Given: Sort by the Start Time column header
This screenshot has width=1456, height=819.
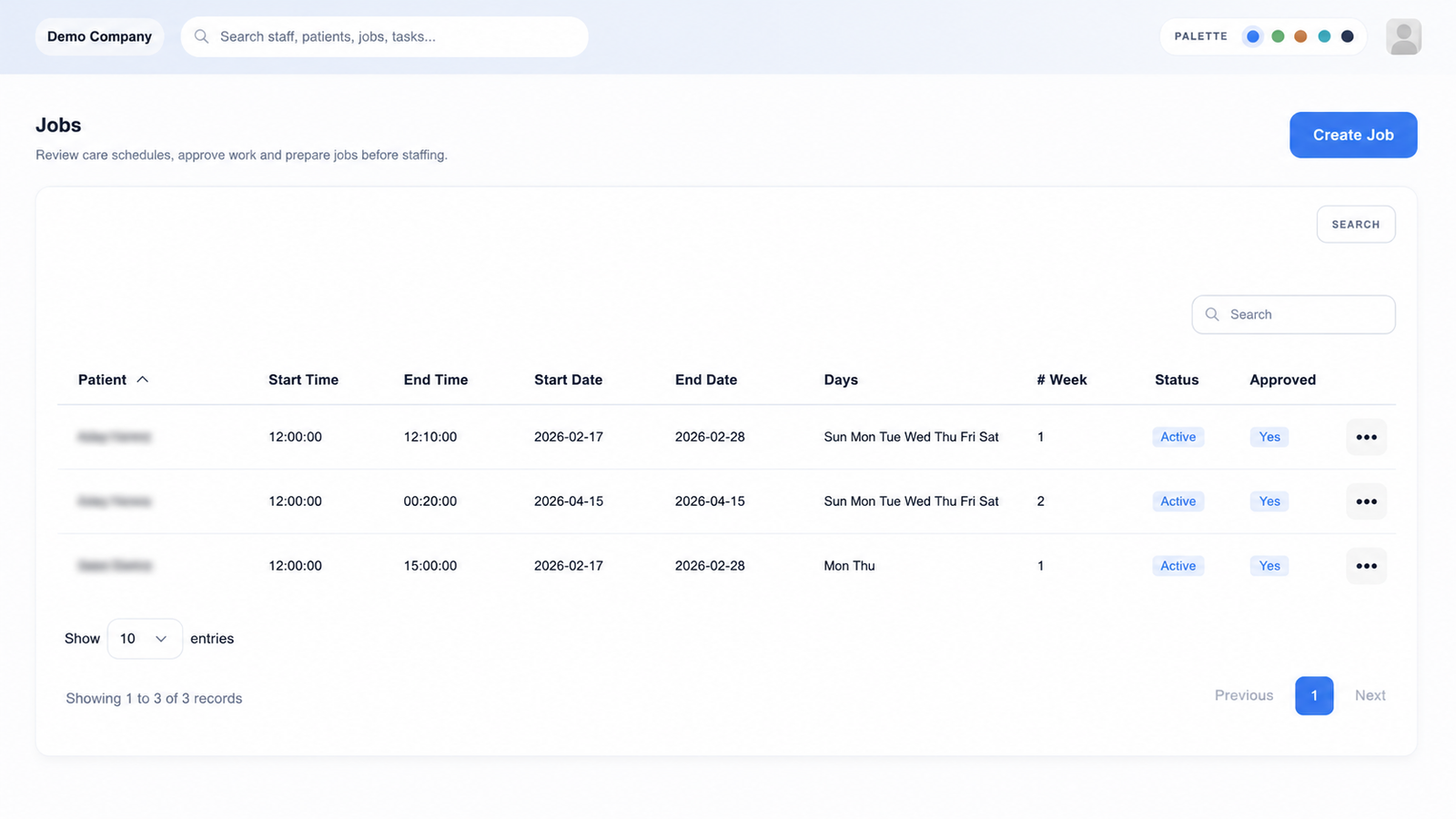Looking at the screenshot, I should (x=303, y=379).
